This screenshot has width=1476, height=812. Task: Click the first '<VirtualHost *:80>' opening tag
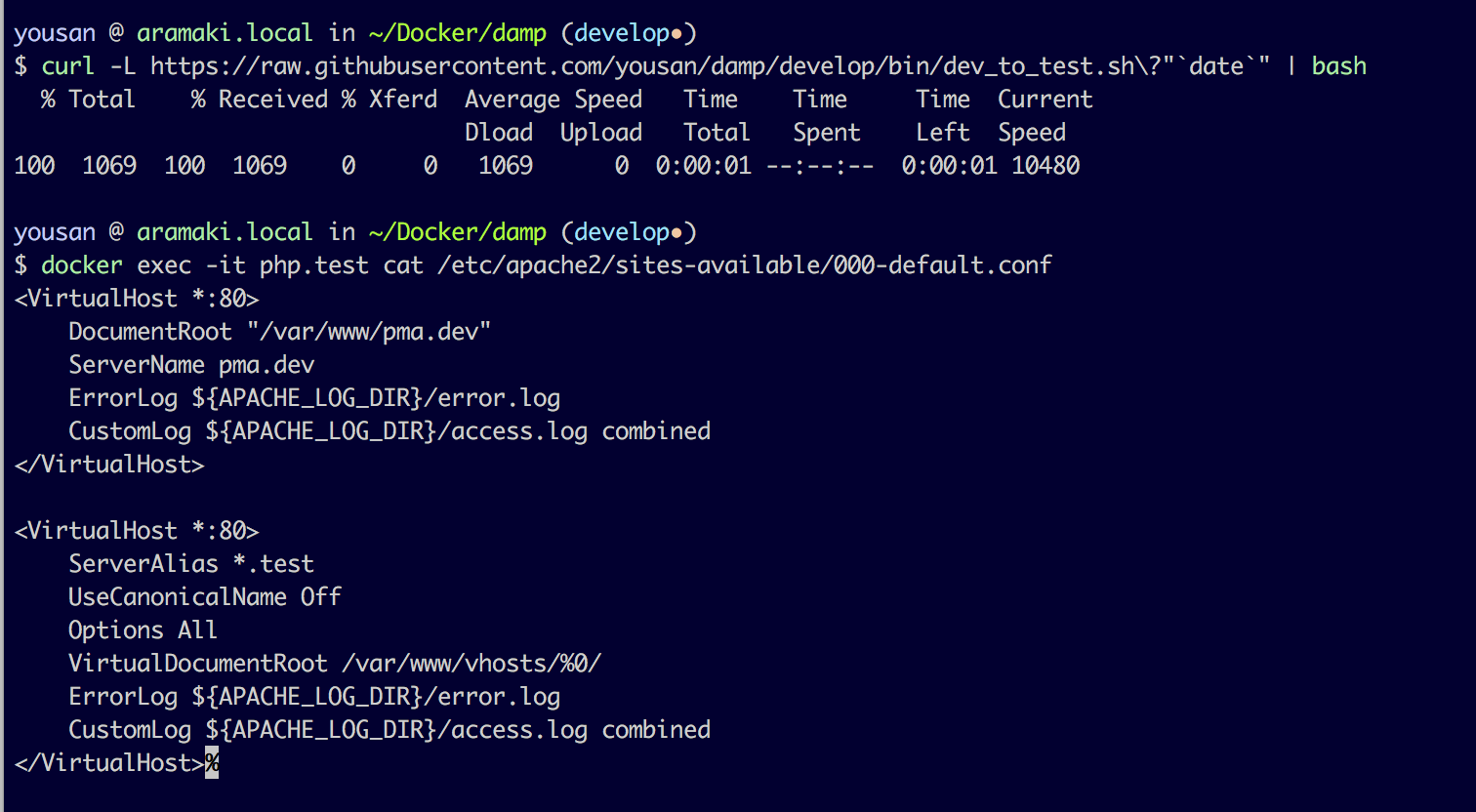pyautogui.click(x=137, y=299)
